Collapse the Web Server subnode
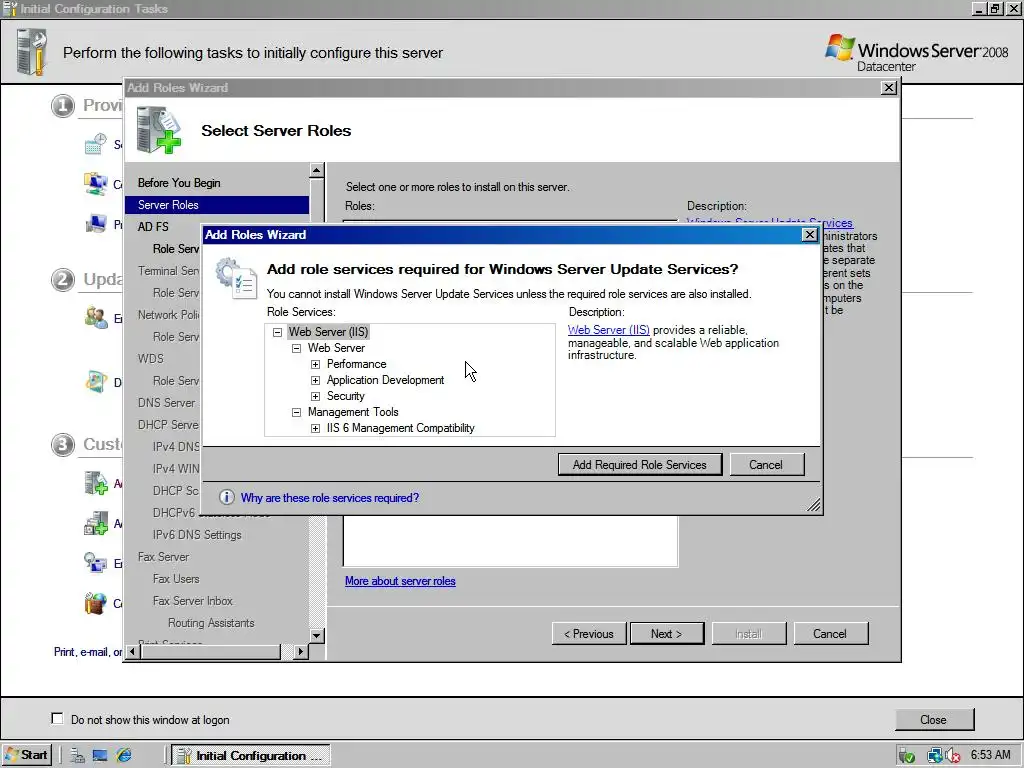The height and width of the screenshot is (768, 1024). 296,348
